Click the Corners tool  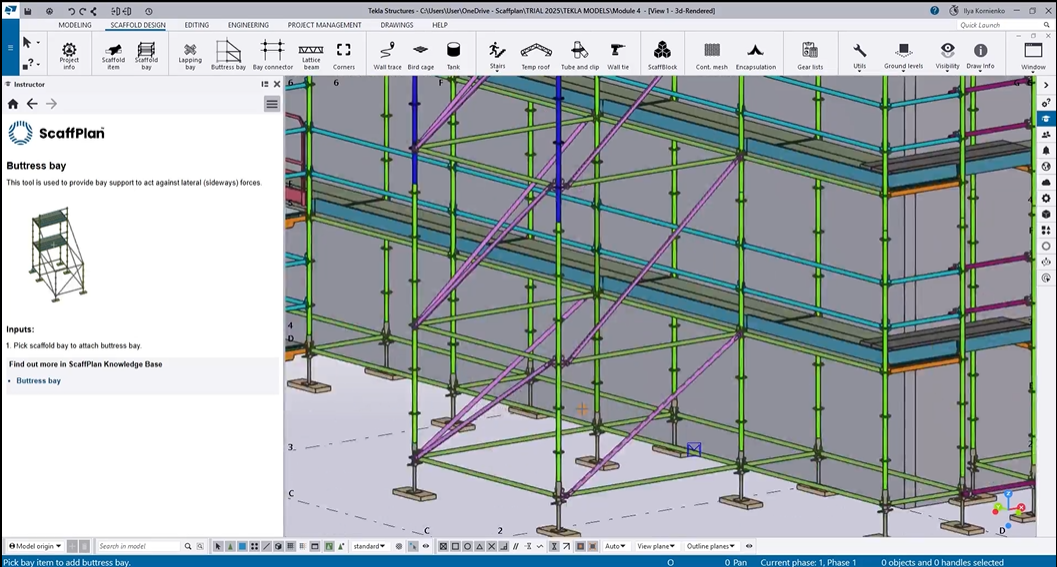pyautogui.click(x=344, y=55)
